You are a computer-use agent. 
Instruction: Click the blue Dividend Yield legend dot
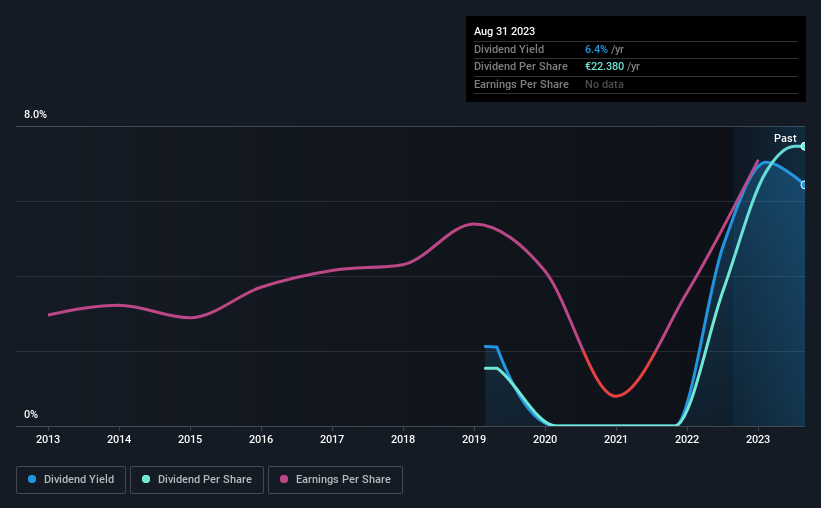(32, 479)
